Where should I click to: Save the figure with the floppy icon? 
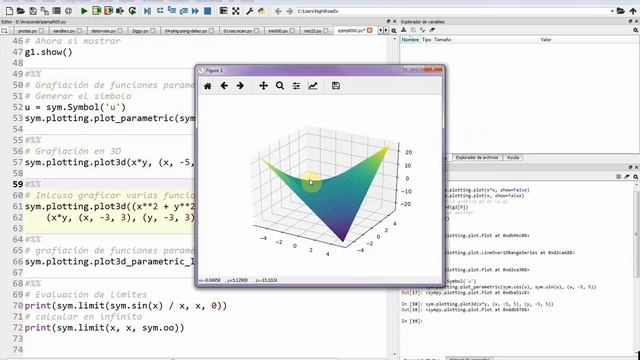pos(336,86)
